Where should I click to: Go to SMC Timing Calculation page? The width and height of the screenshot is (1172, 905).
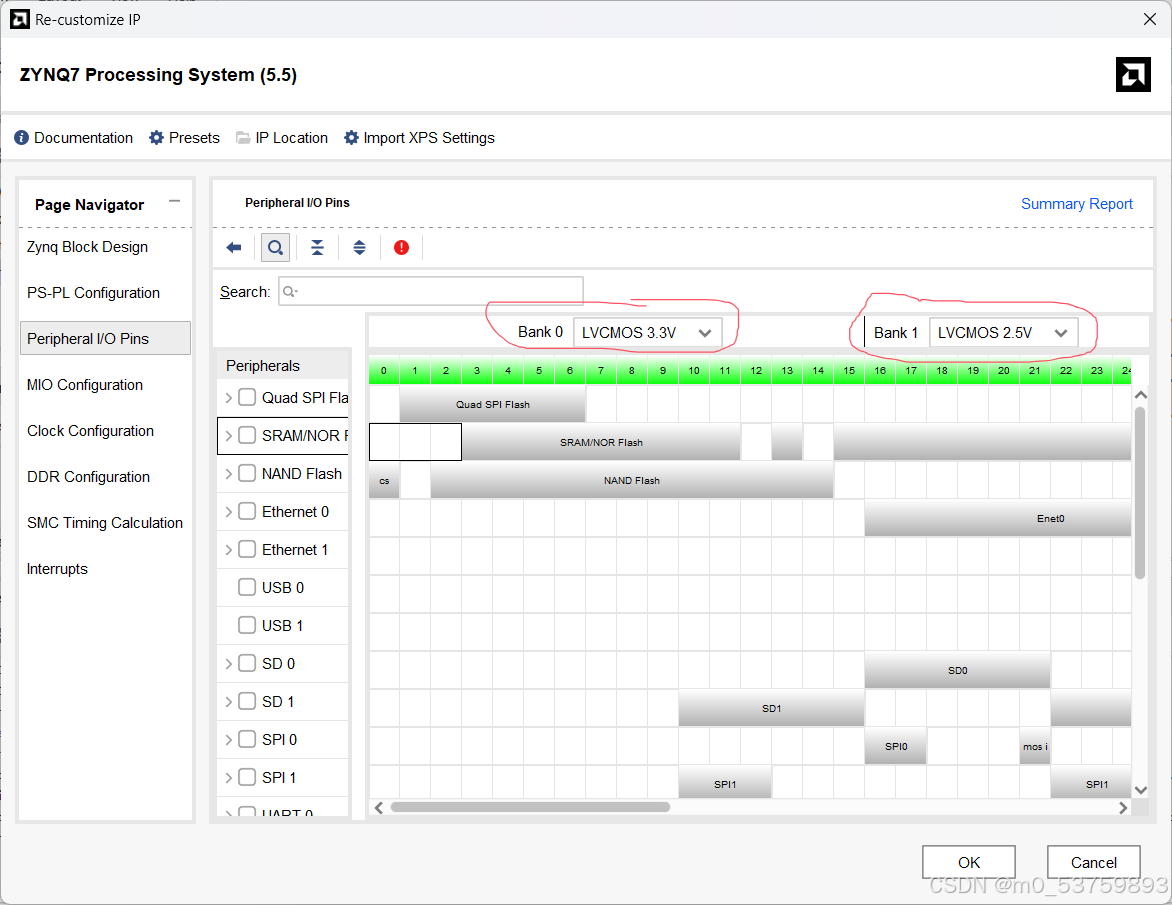(x=105, y=523)
